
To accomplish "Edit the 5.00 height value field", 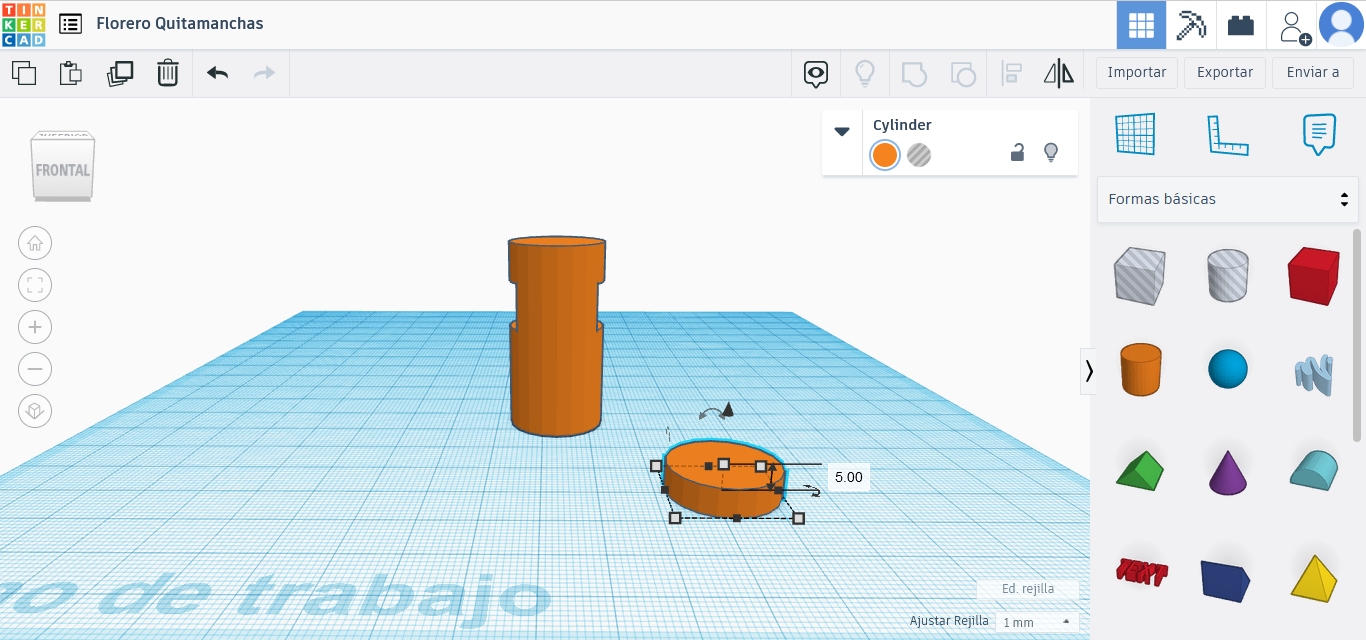I will [x=848, y=478].
